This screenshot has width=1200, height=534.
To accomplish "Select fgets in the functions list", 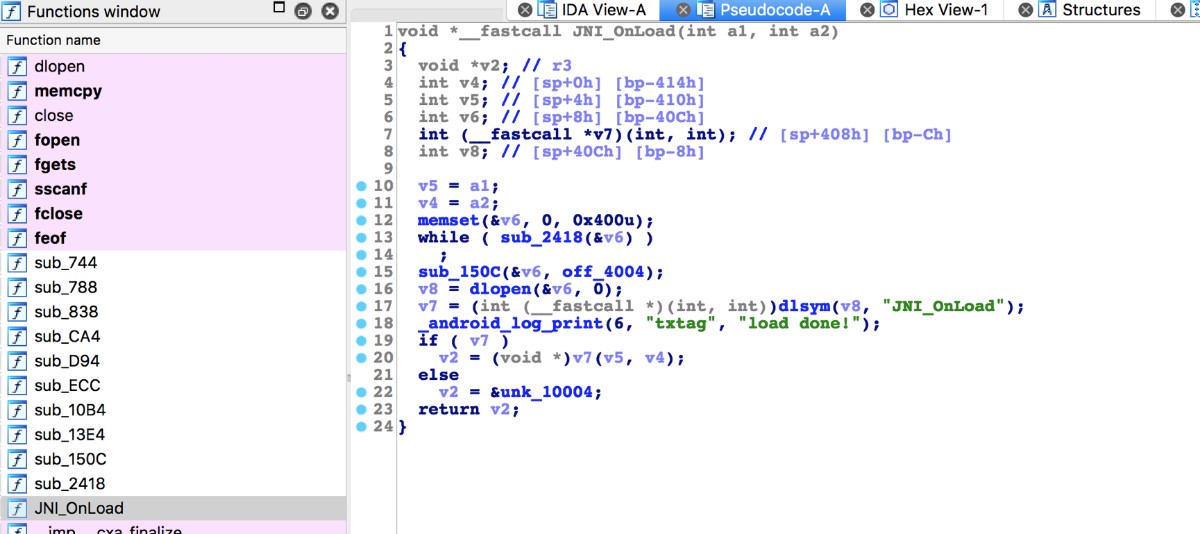I will point(173,164).
